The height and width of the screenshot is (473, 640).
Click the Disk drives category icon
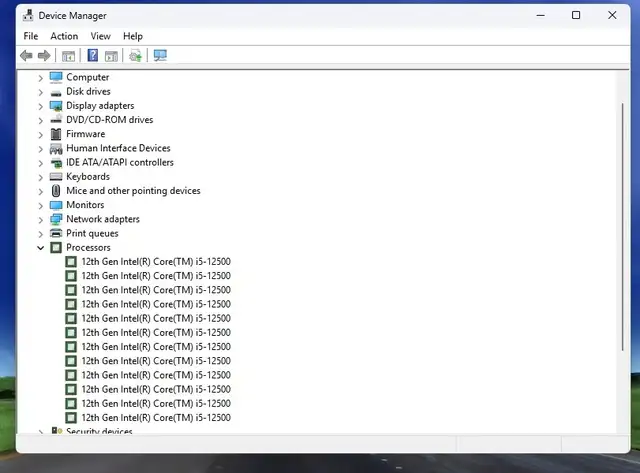click(x=56, y=92)
